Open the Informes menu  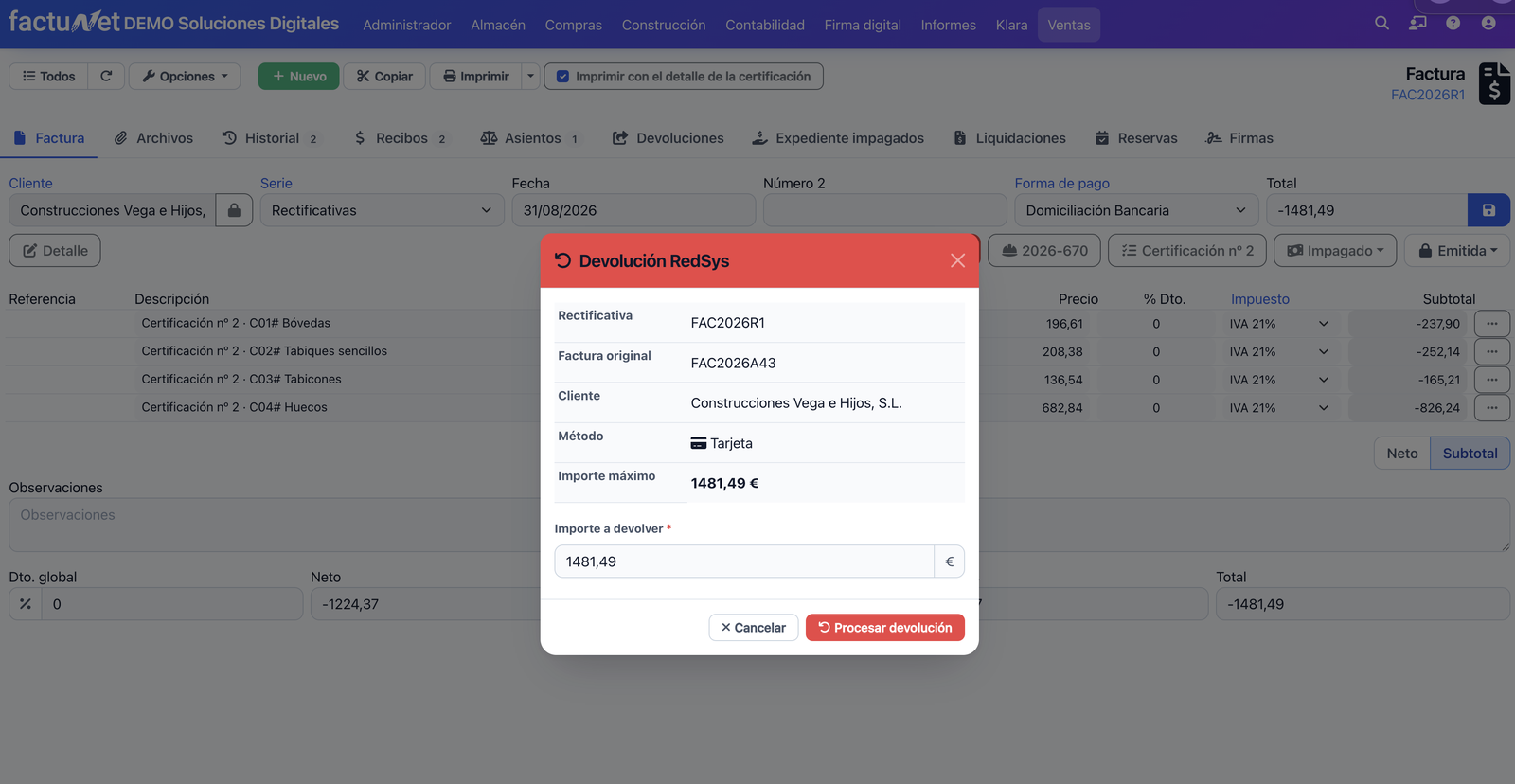[948, 25]
